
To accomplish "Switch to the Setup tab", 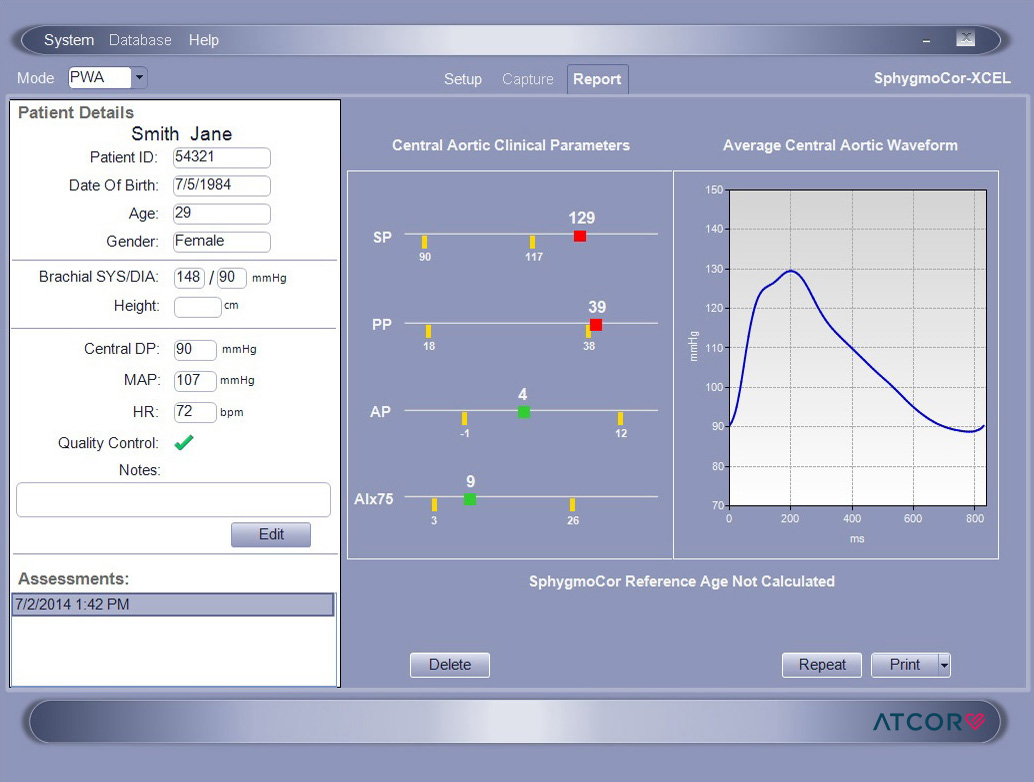I will coord(463,79).
